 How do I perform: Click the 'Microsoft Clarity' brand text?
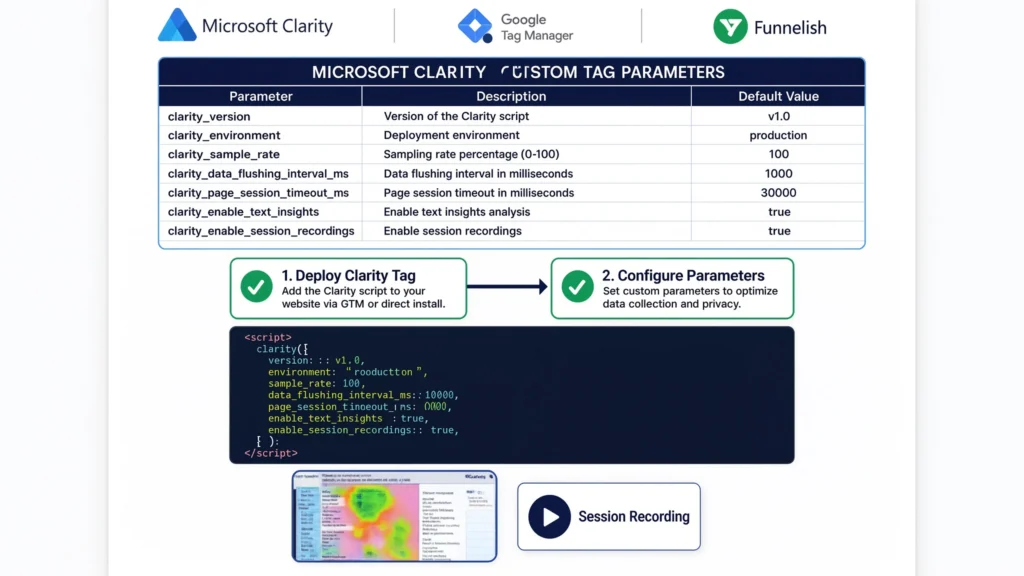pos(267,25)
